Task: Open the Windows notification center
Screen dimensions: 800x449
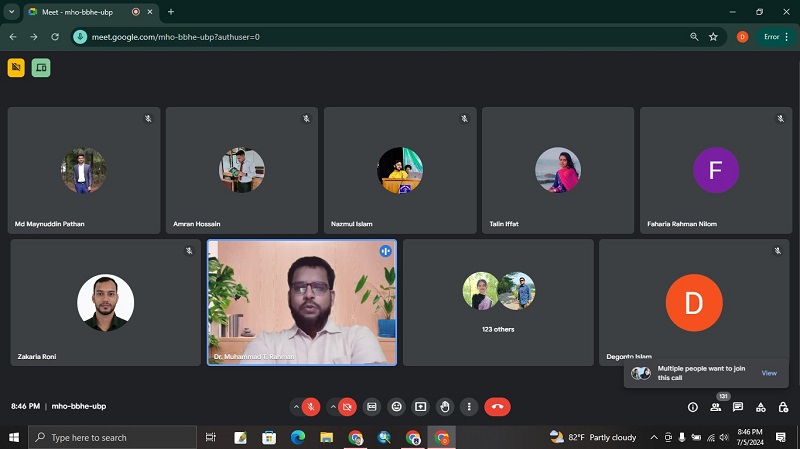Action: (x=781, y=437)
